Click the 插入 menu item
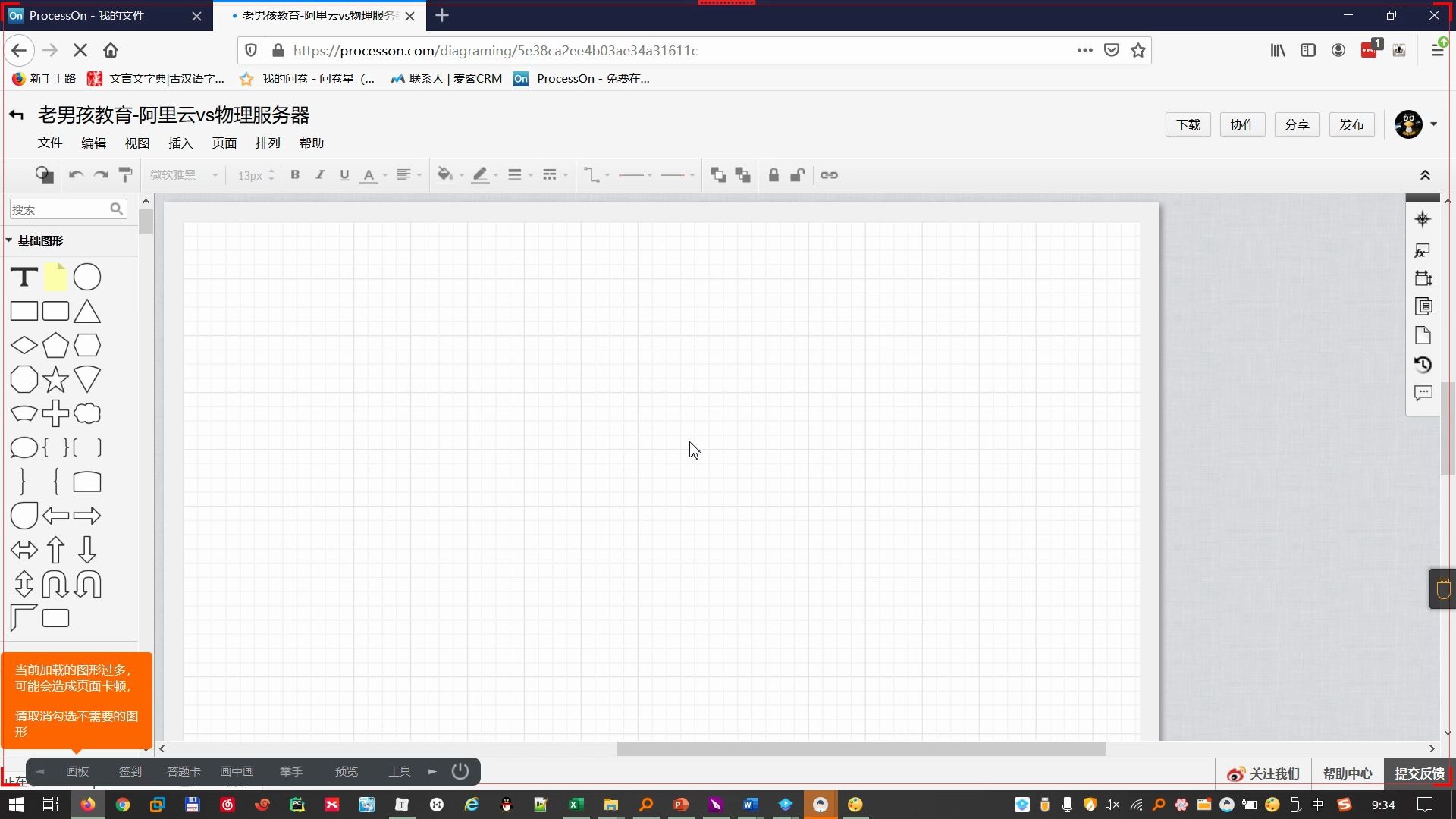Image resolution: width=1456 pixels, height=819 pixels. (x=180, y=143)
